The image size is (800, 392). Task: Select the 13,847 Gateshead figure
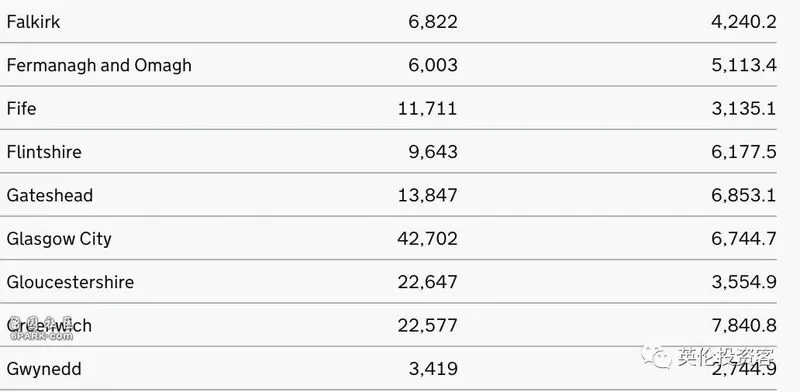(428, 195)
